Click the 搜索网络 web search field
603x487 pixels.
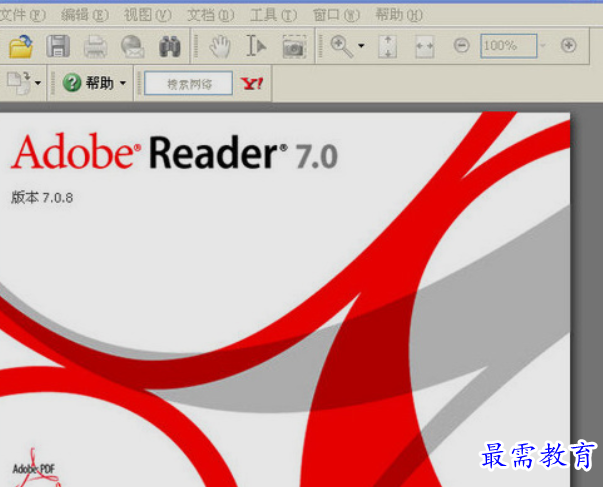point(188,83)
